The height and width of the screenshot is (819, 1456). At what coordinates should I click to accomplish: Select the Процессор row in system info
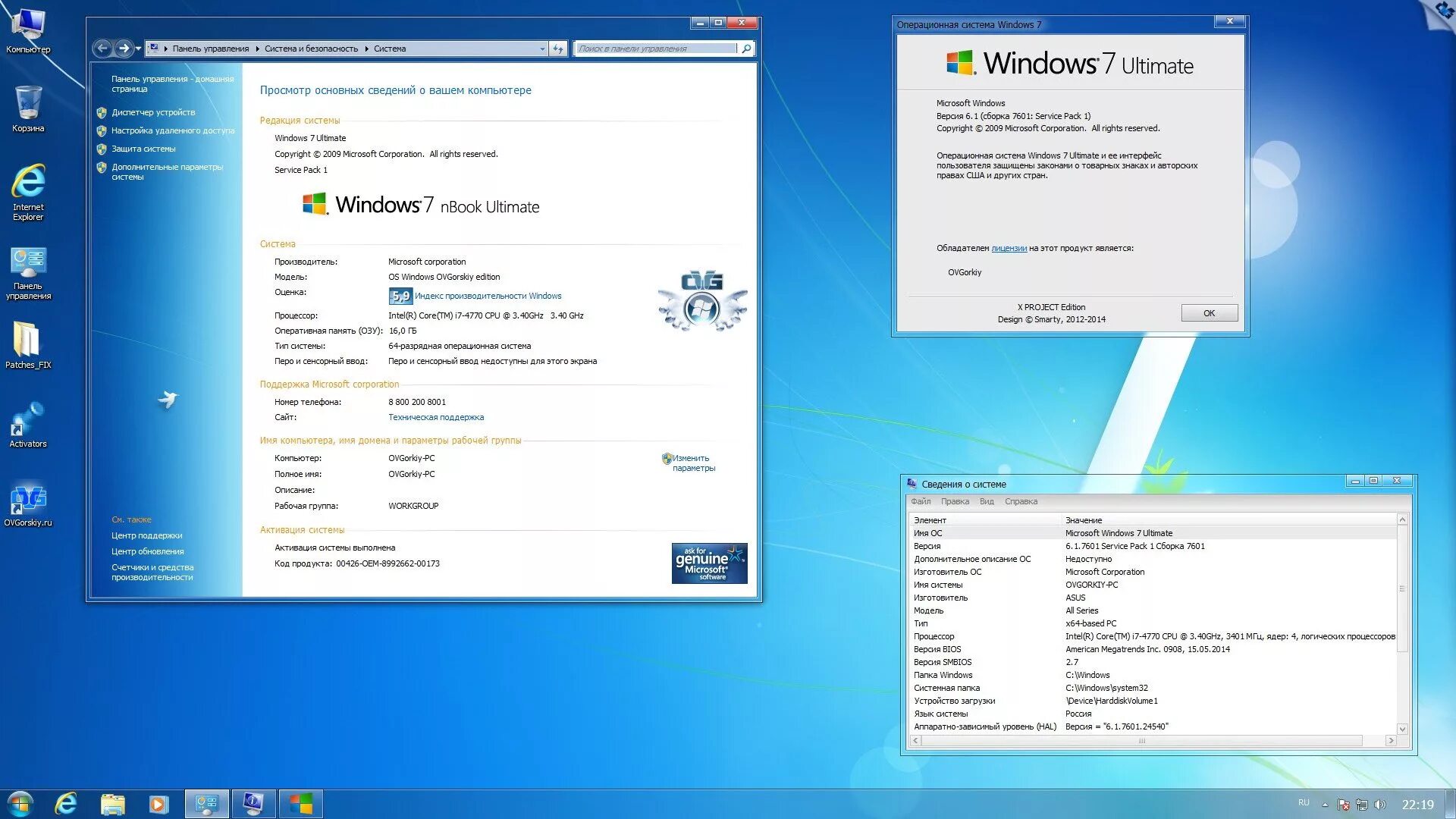tap(1153, 636)
